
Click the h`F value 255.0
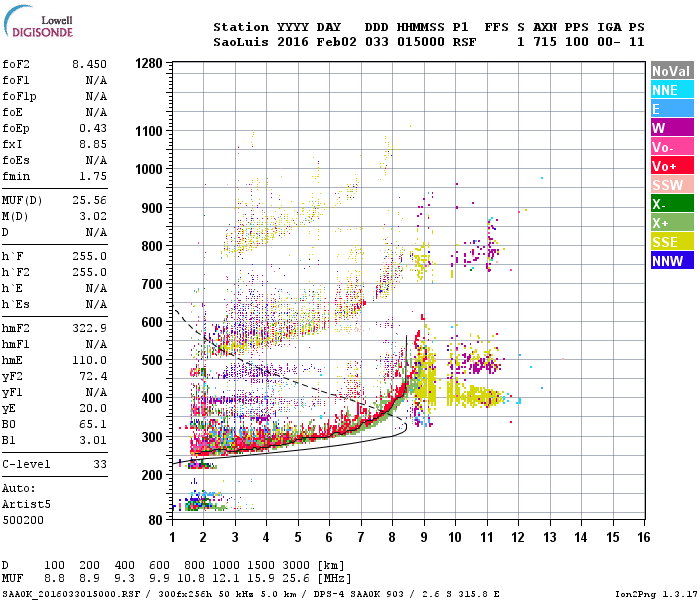pos(89,256)
